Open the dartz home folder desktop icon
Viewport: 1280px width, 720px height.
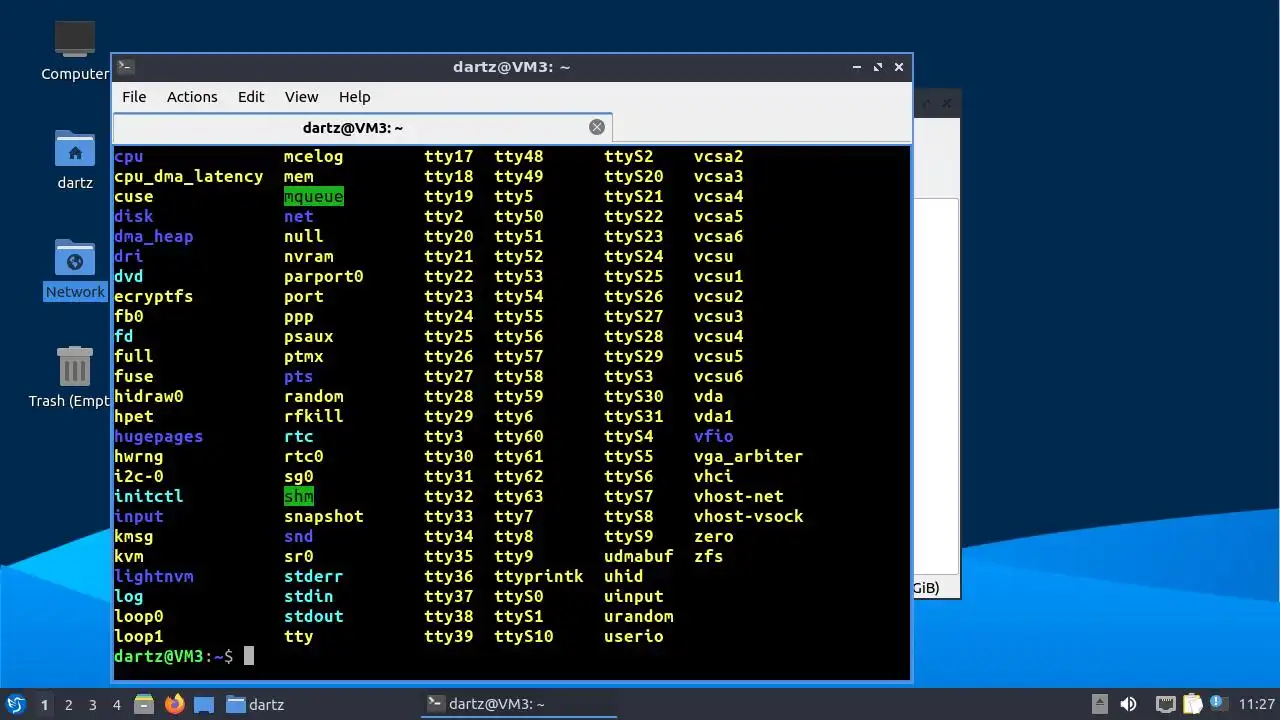[x=75, y=160]
